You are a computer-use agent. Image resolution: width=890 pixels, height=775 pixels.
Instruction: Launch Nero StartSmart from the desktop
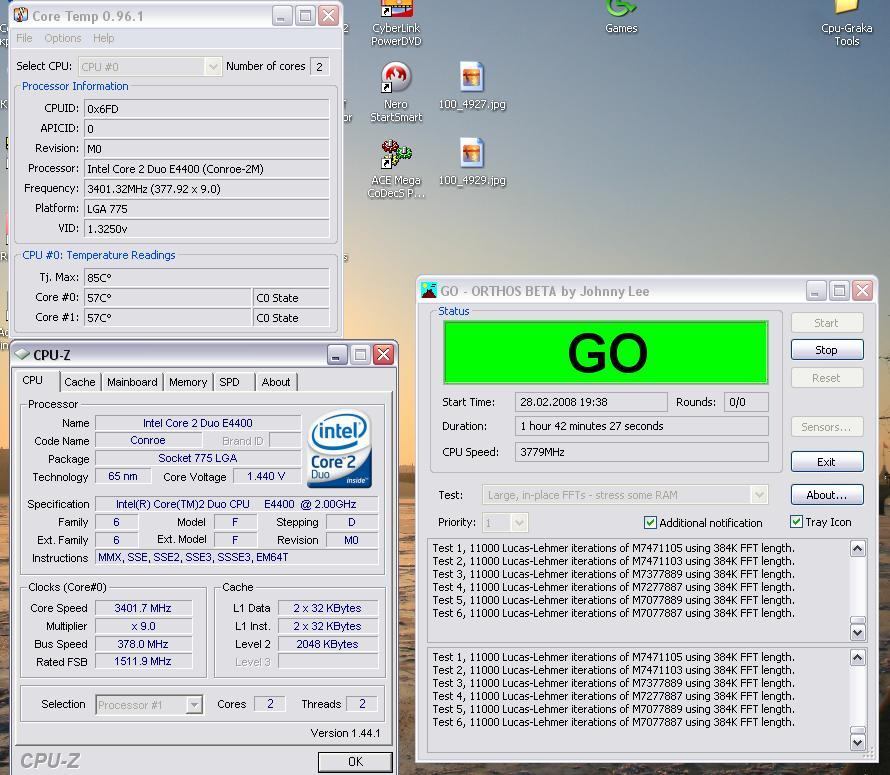[396, 93]
